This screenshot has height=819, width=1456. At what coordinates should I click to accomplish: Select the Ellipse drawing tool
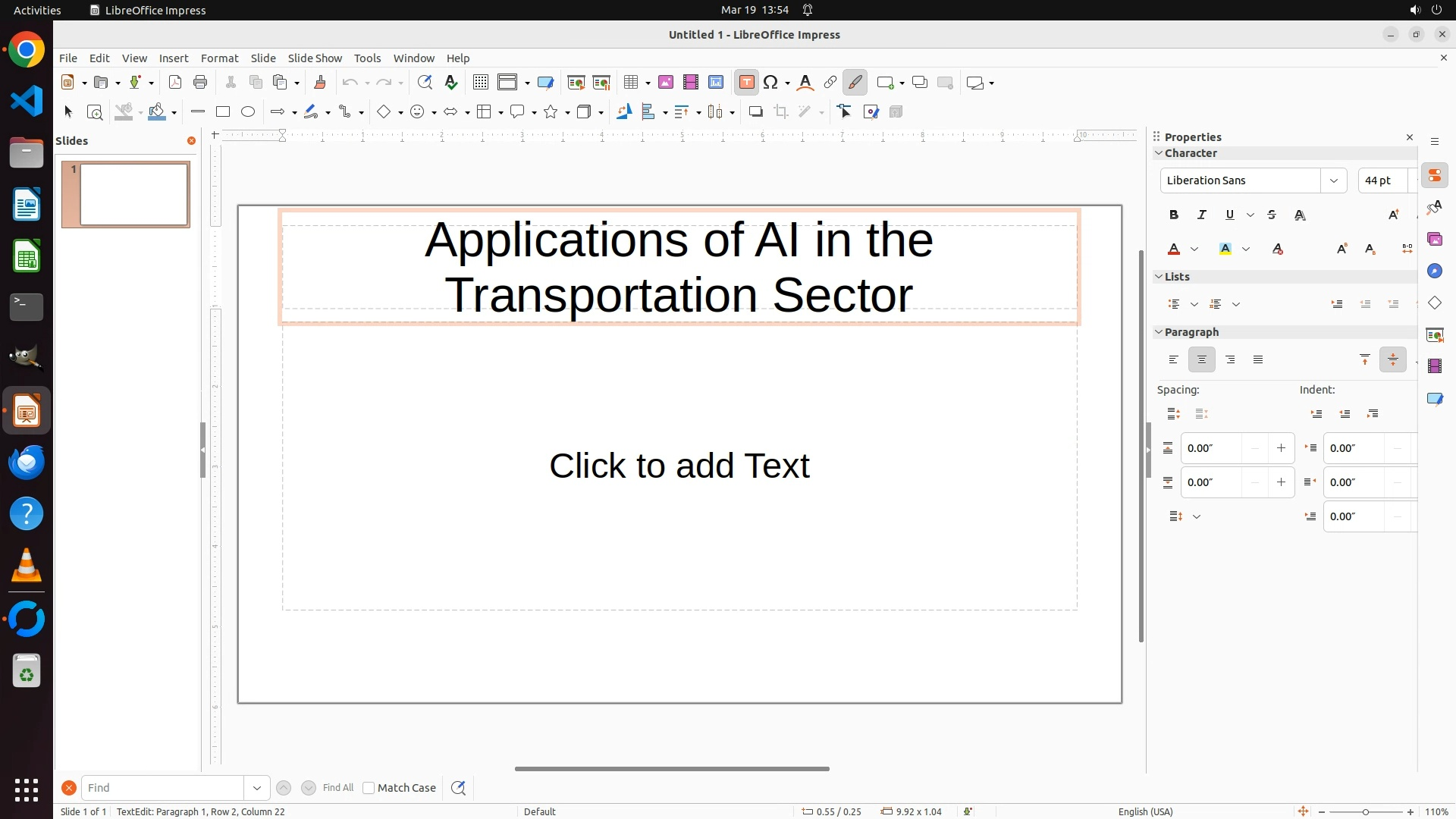coord(248,112)
